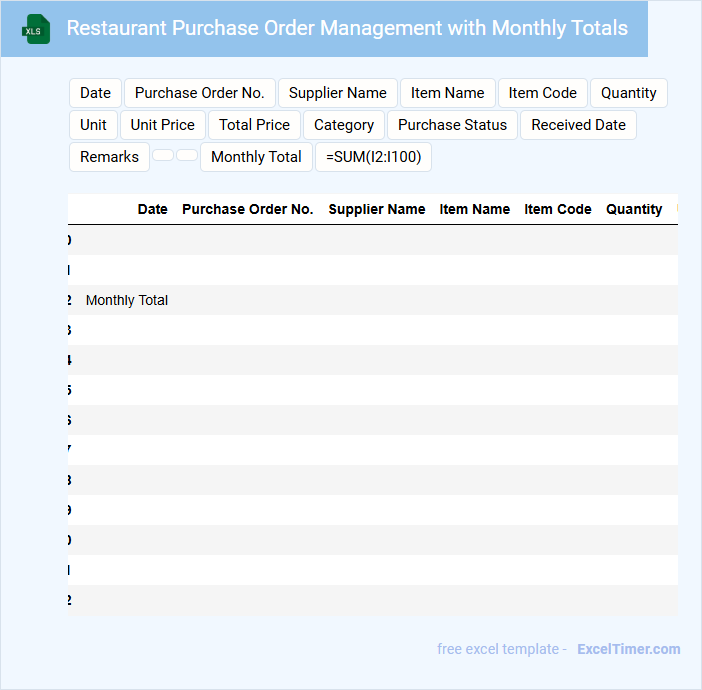Click the Total Price tag
This screenshot has height=690, width=702.
254,125
